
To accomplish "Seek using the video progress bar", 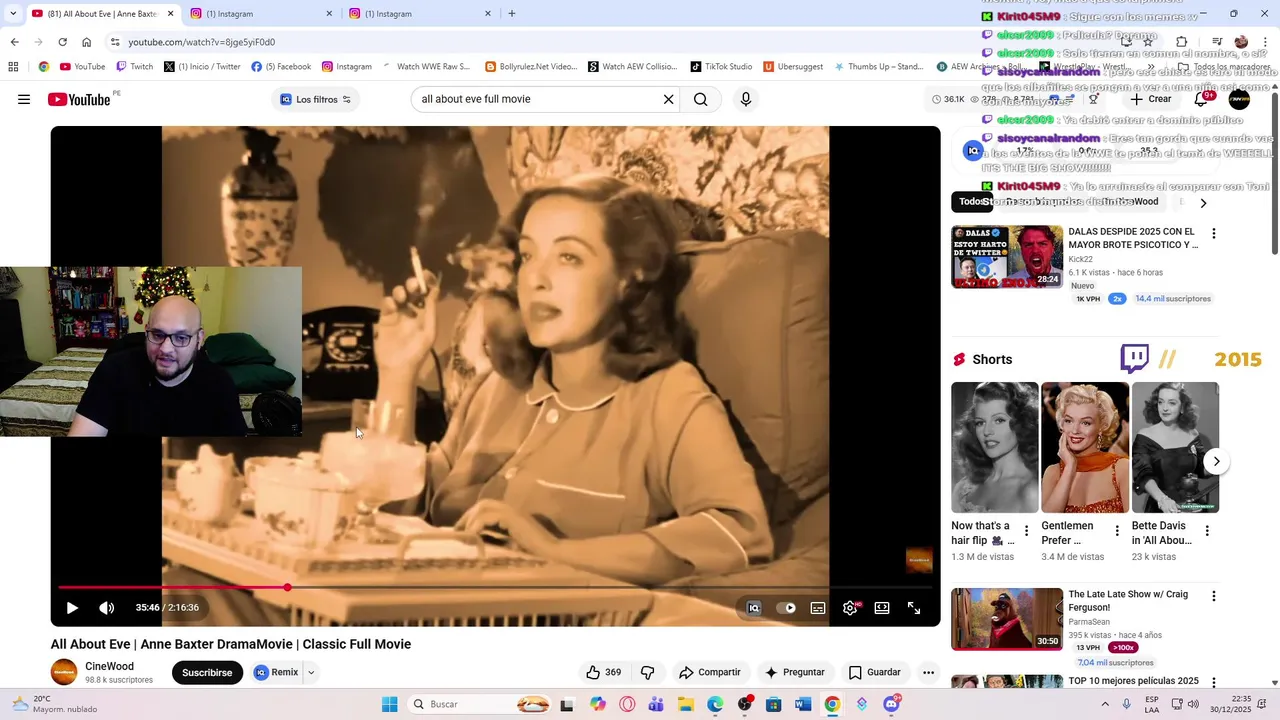I will [x=495, y=587].
